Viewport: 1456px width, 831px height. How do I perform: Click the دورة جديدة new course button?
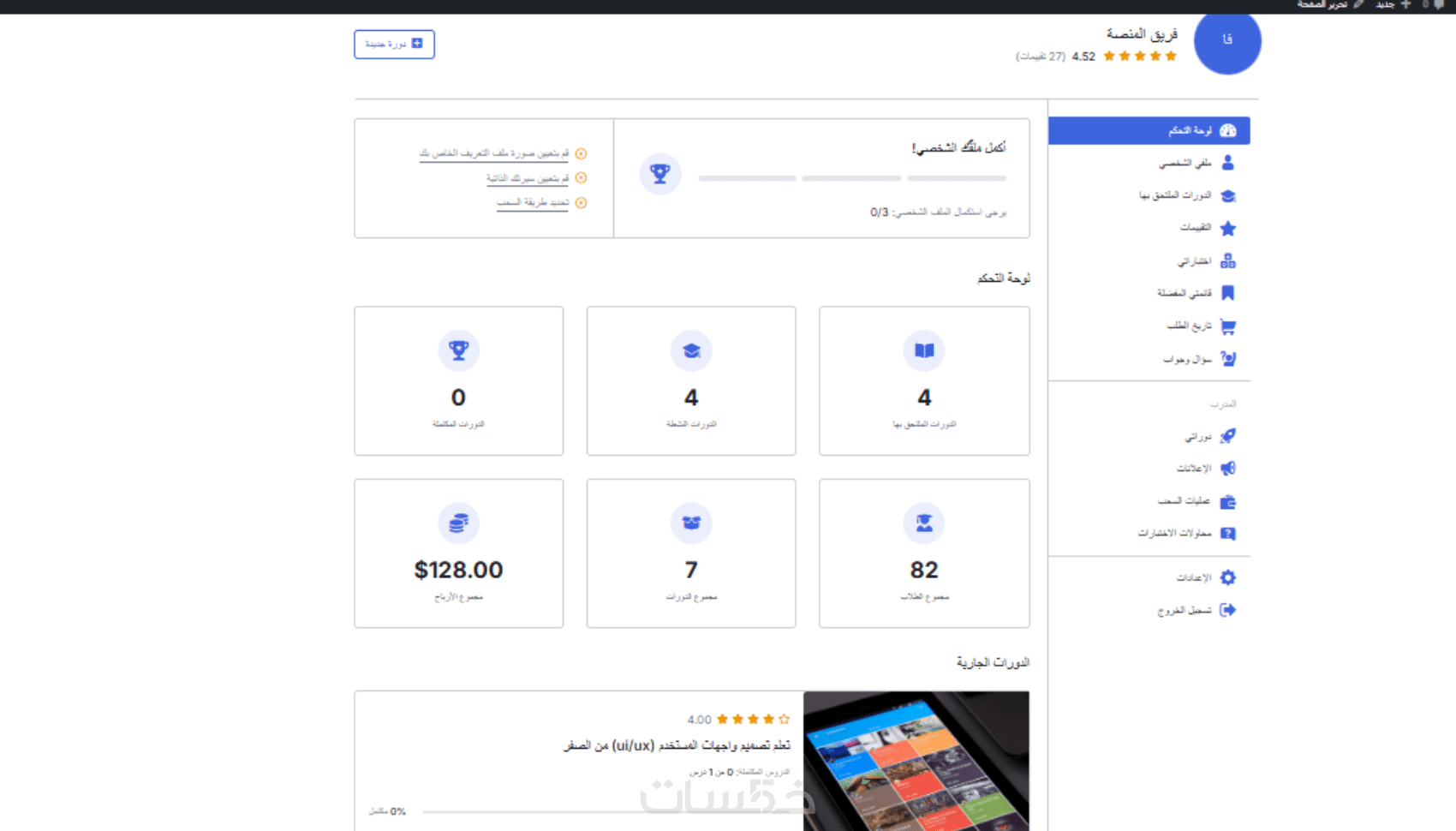click(394, 44)
